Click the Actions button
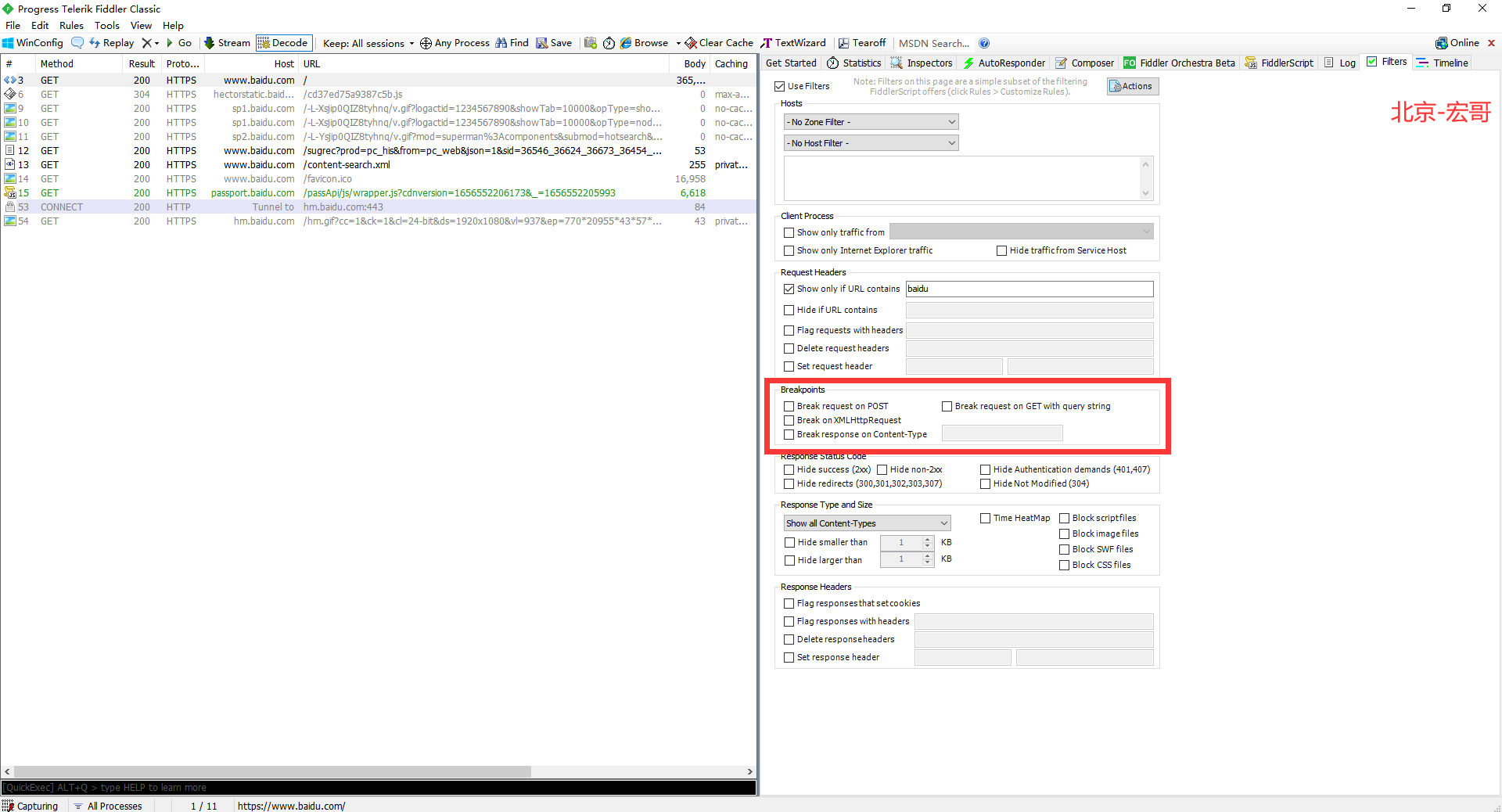Image resolution: width=1502 pixels, height=812 pixels. click(x=1132, y=86)
